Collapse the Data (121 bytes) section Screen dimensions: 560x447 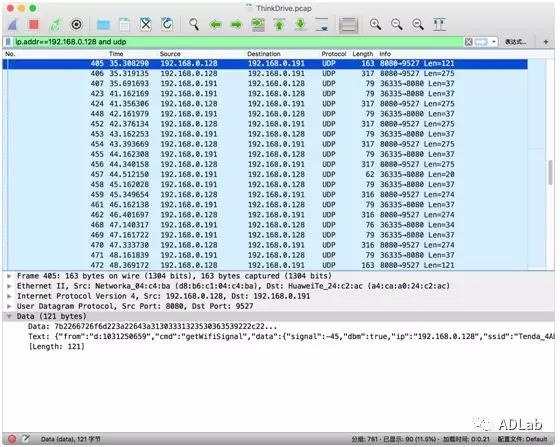pyautogui.click(x=9, y=316)
